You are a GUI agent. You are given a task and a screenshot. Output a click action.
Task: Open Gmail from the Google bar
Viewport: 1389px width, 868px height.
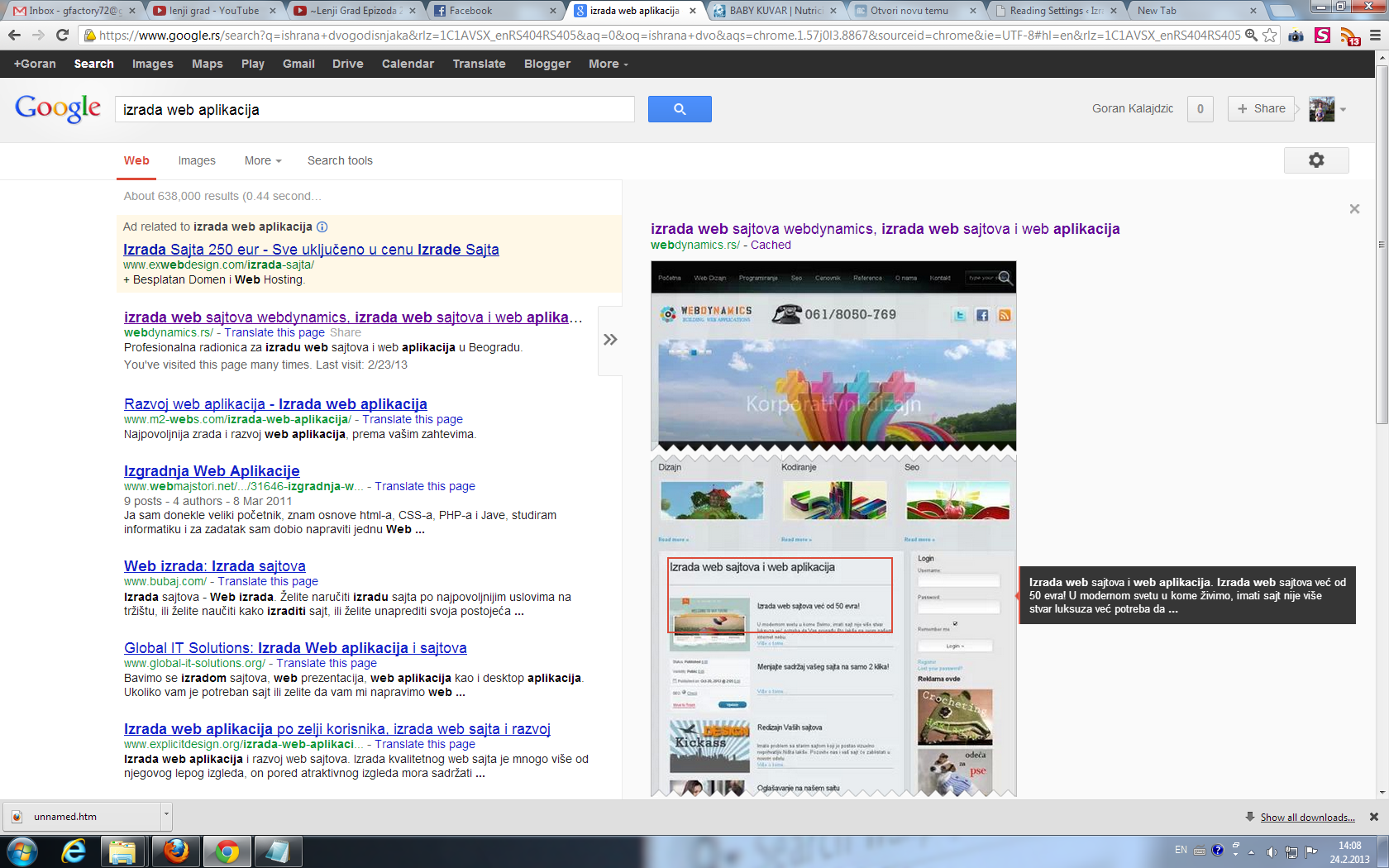(x=298, y=64)
